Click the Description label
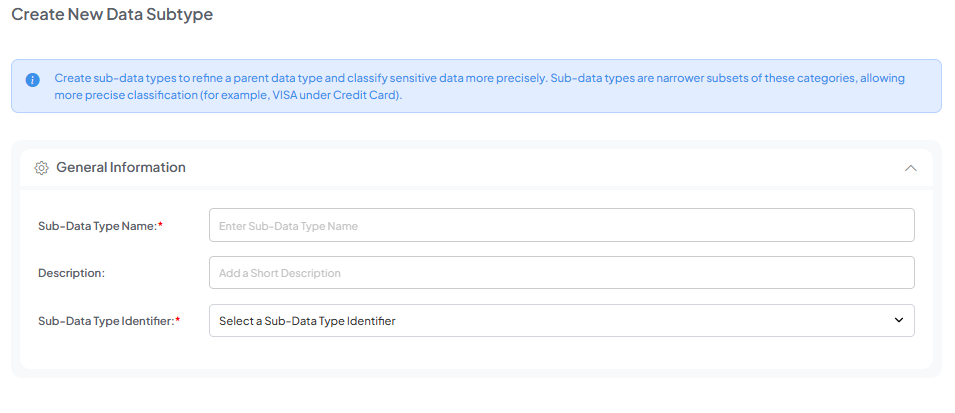 [71, 273]
